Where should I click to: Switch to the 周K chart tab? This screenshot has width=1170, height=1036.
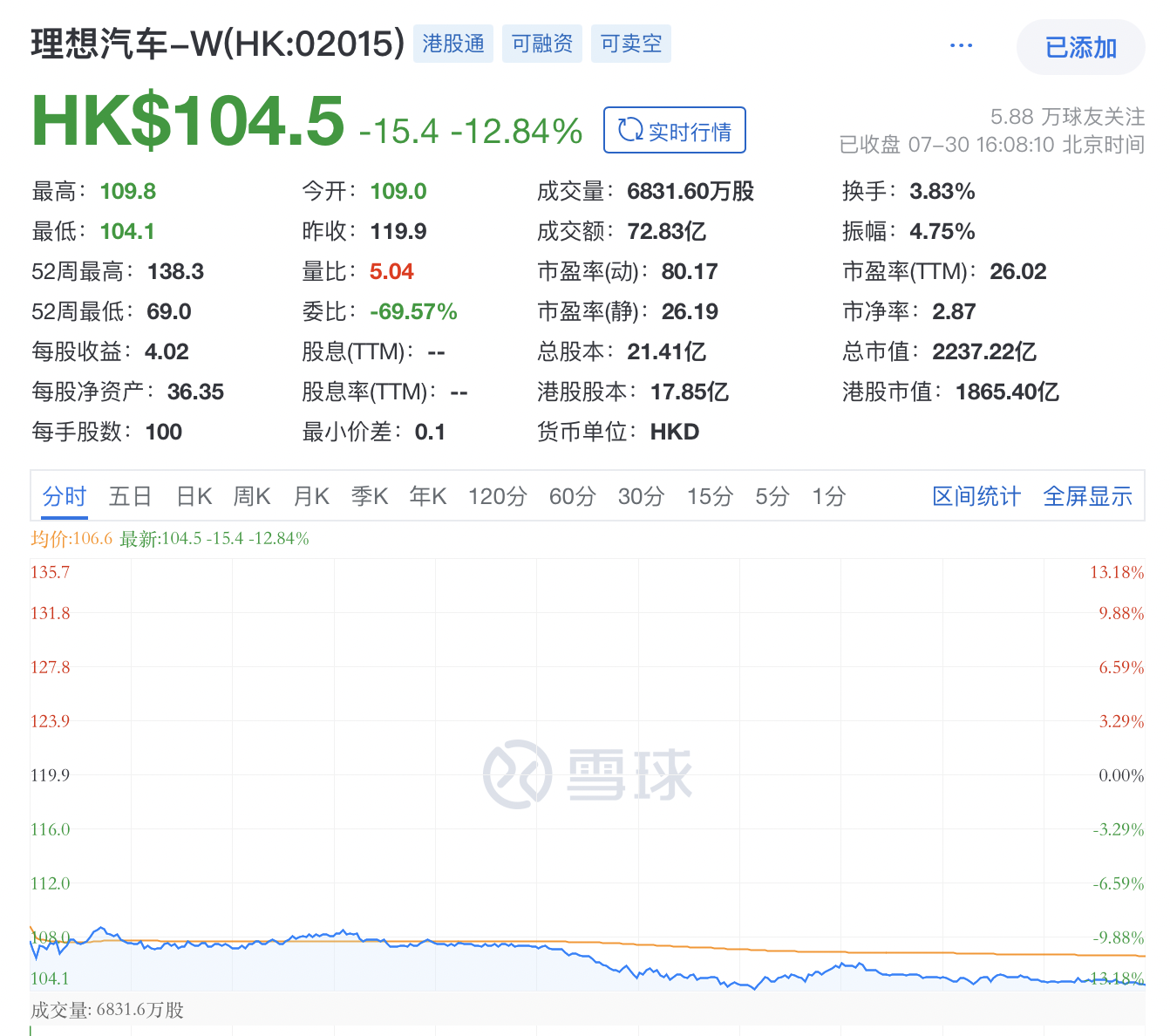pyautogui.click(x=252, y=497)
